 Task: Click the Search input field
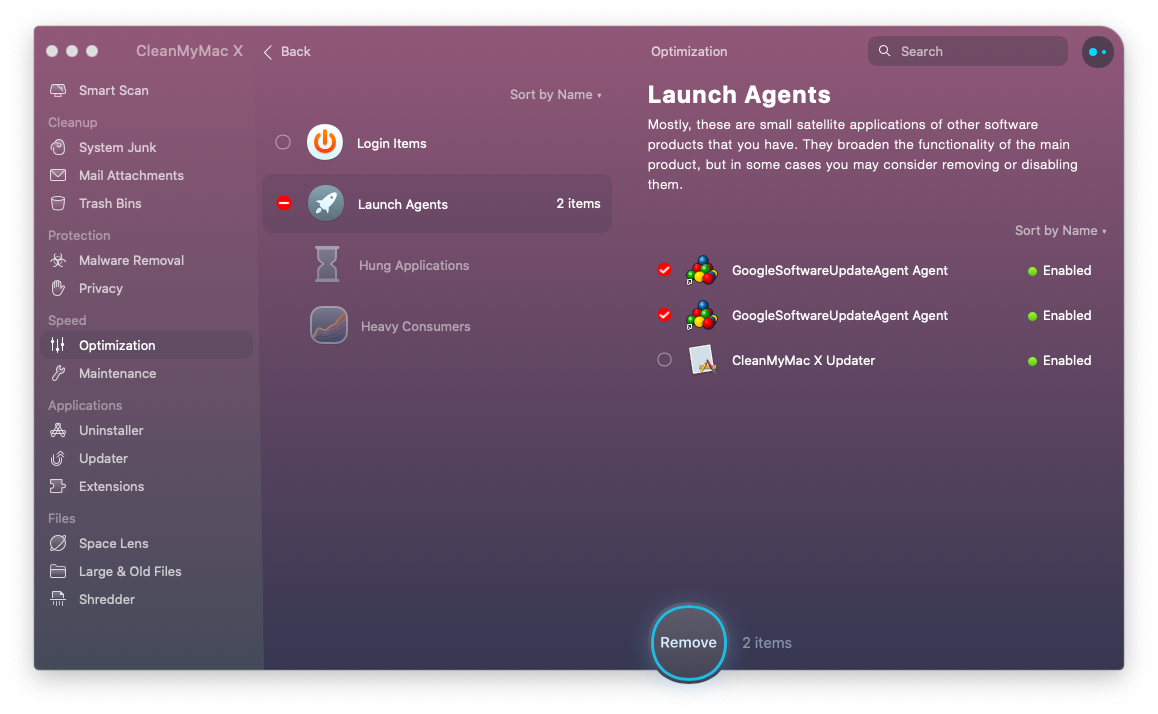967,51
